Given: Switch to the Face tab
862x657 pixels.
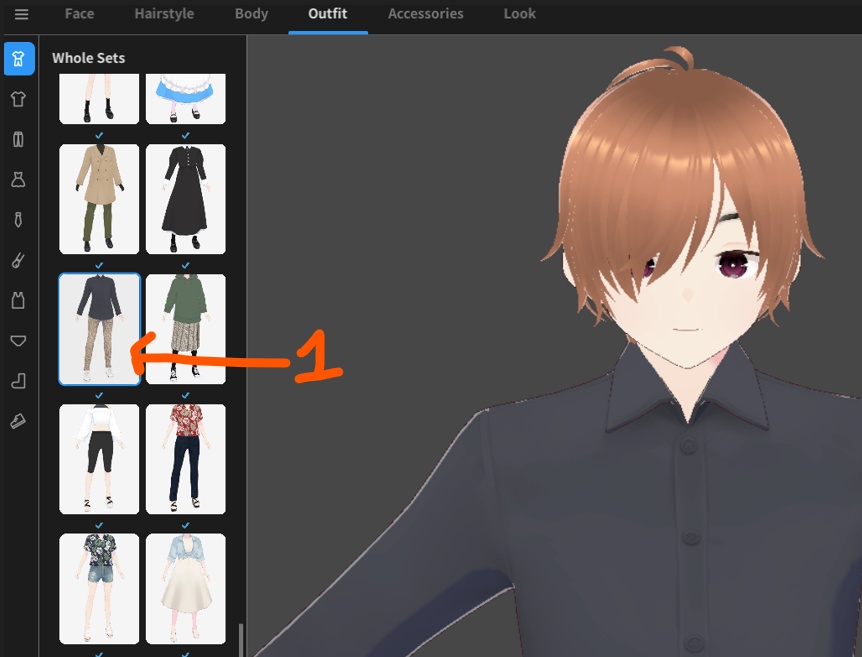Looking at the screenshot, I should coord(79,14).
